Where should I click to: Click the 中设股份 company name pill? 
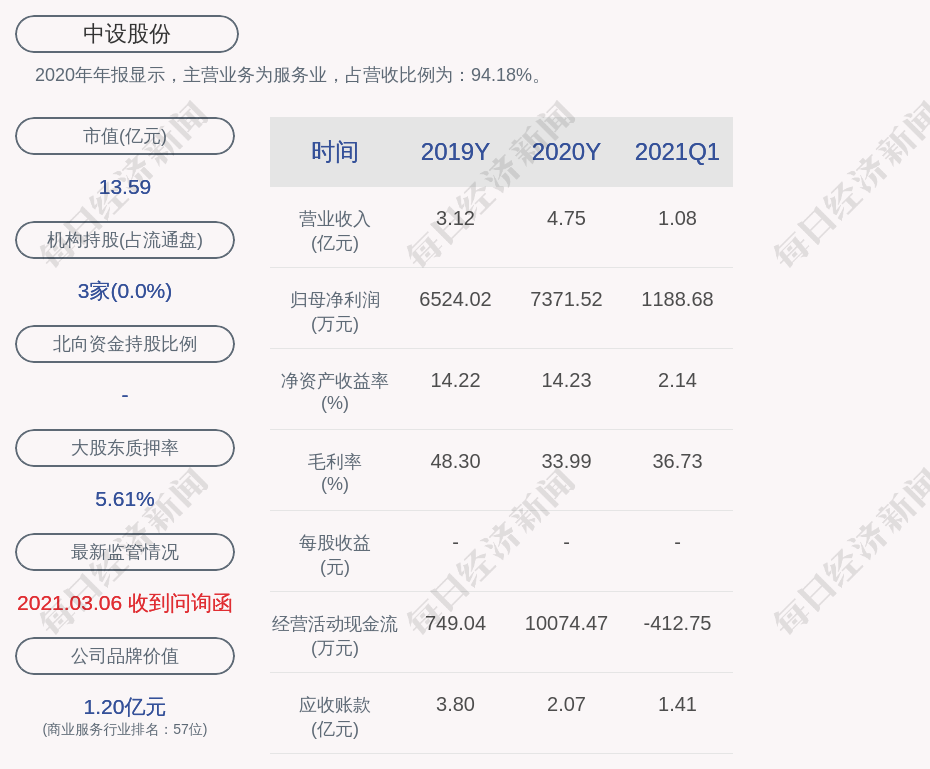[127, 34]
